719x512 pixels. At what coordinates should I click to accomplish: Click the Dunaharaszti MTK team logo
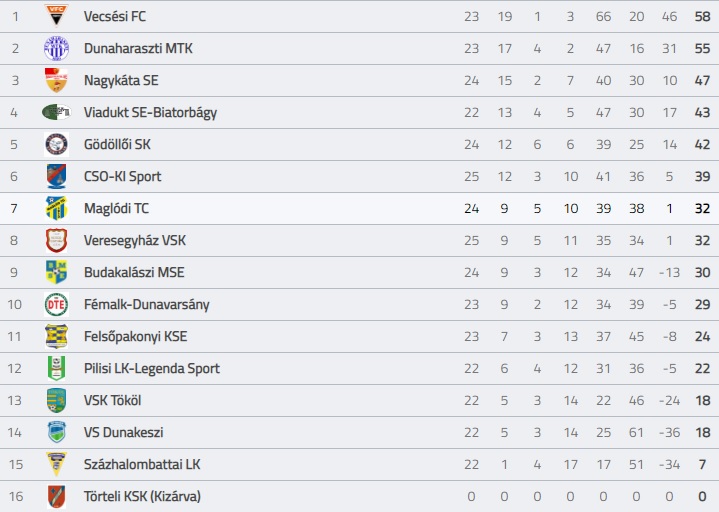point(56,48)
